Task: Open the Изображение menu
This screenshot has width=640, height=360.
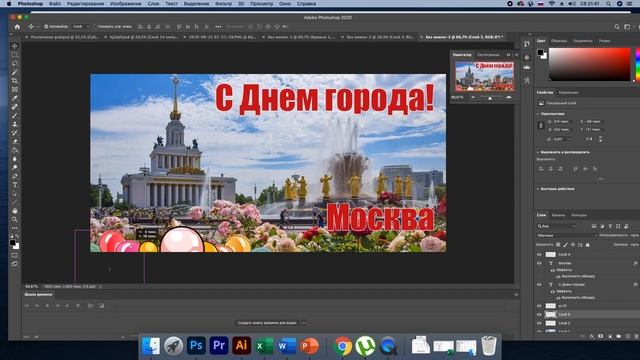Action: 126,4
